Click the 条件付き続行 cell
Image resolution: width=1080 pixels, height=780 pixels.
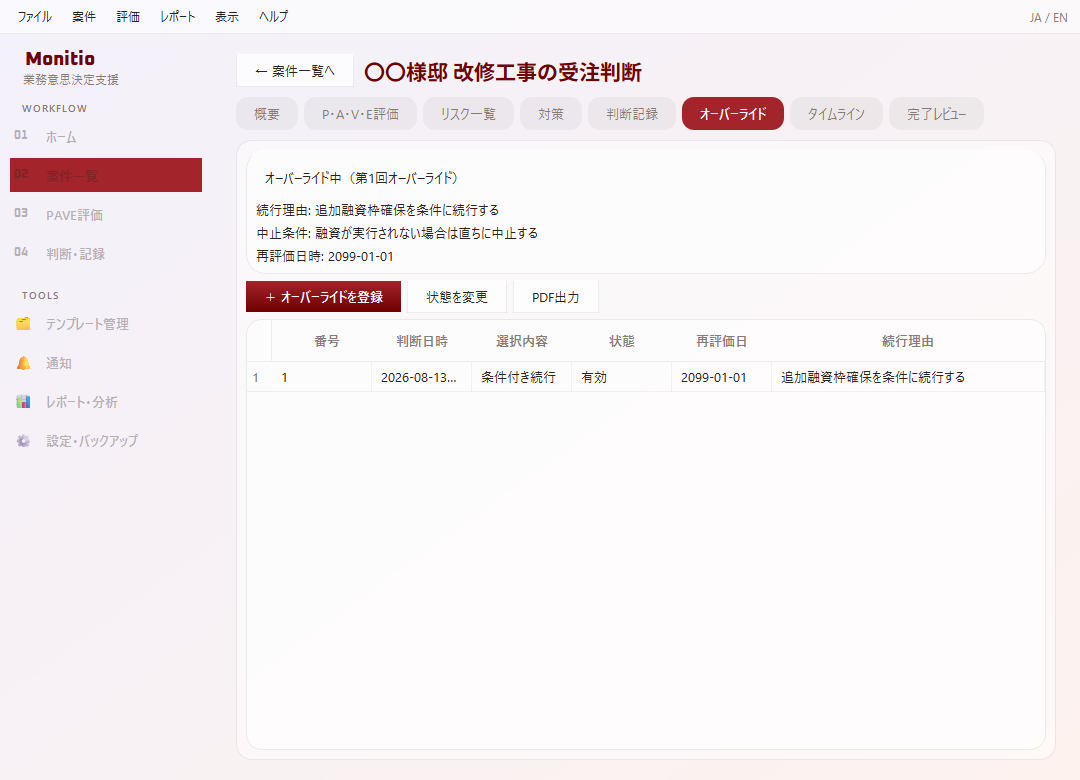pyautogui.click(x=521, y=378)
